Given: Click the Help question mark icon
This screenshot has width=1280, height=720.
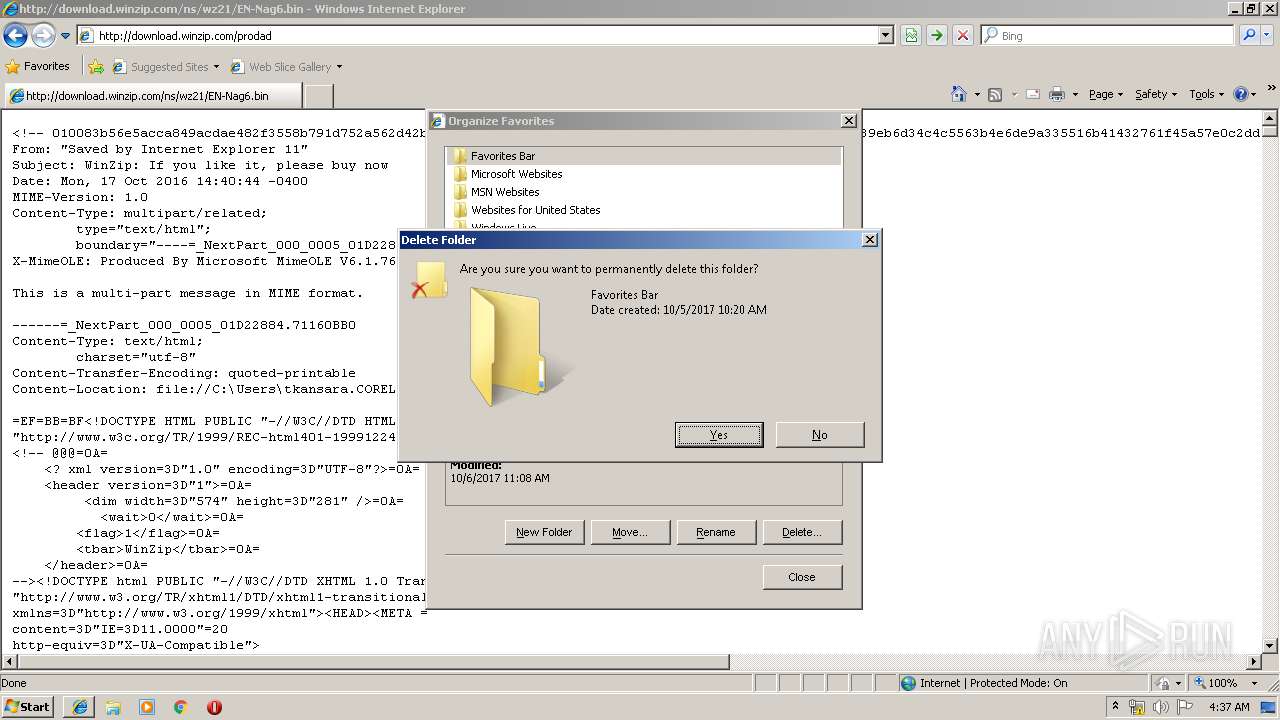Looking at the screenshot, I should (1241, 94).
